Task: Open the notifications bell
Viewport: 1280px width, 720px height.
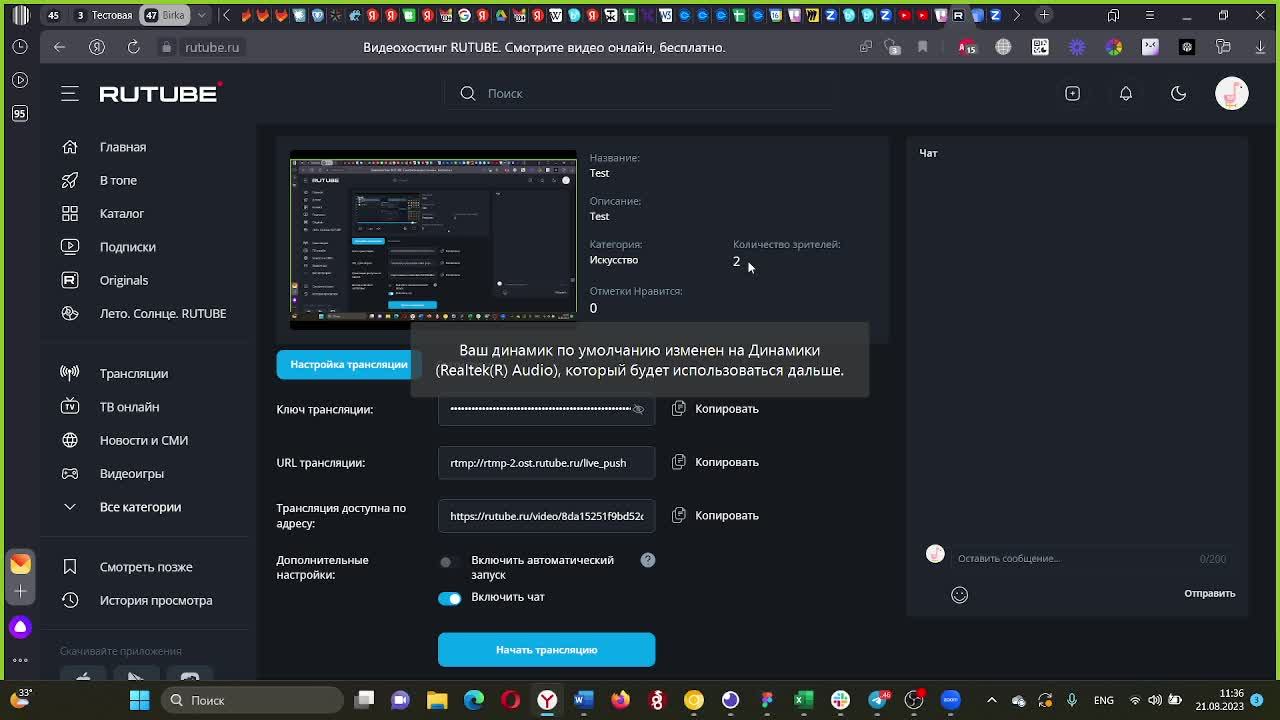Action: click(x=1125, y=93)
